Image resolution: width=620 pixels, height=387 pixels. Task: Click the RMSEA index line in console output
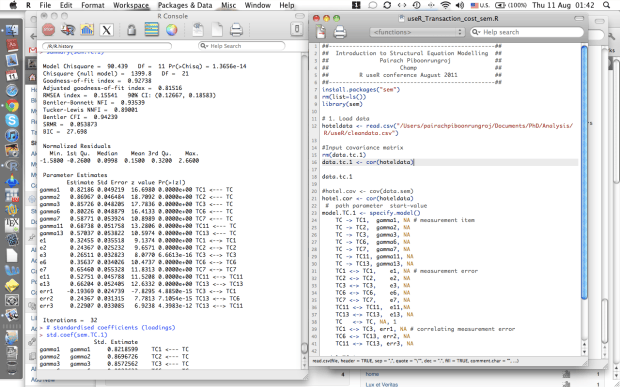[x=129, y=95]
